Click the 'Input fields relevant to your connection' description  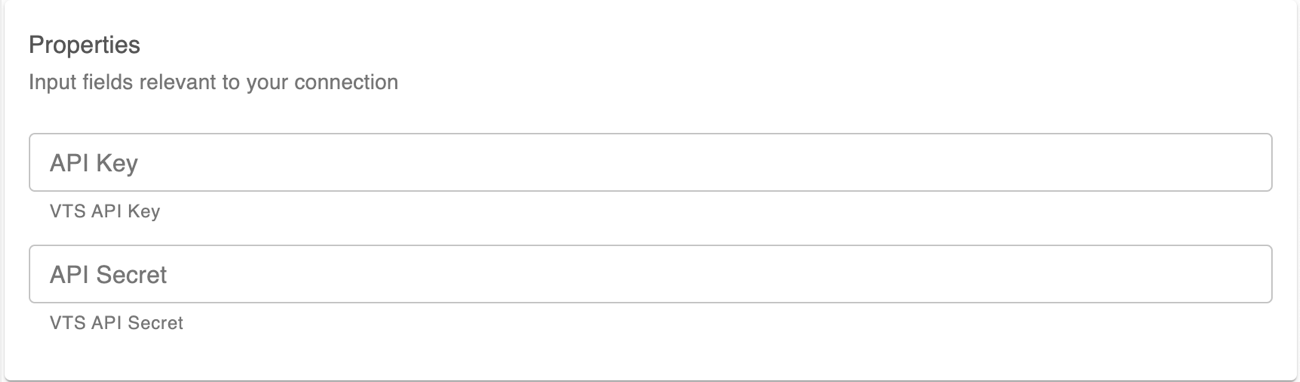tap(214, 82)
